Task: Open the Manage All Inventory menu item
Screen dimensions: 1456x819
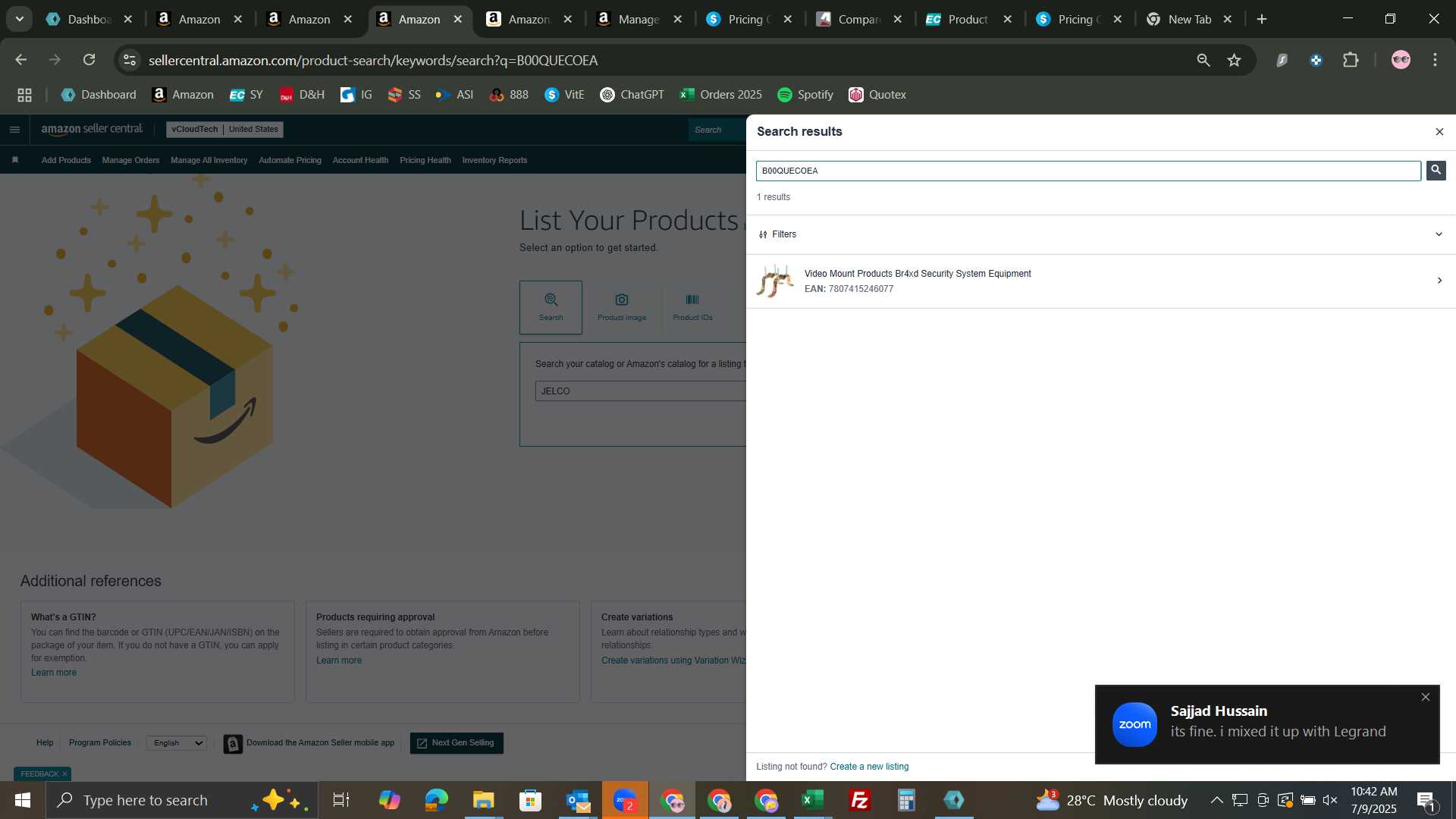Action: [x=209, y=160]
